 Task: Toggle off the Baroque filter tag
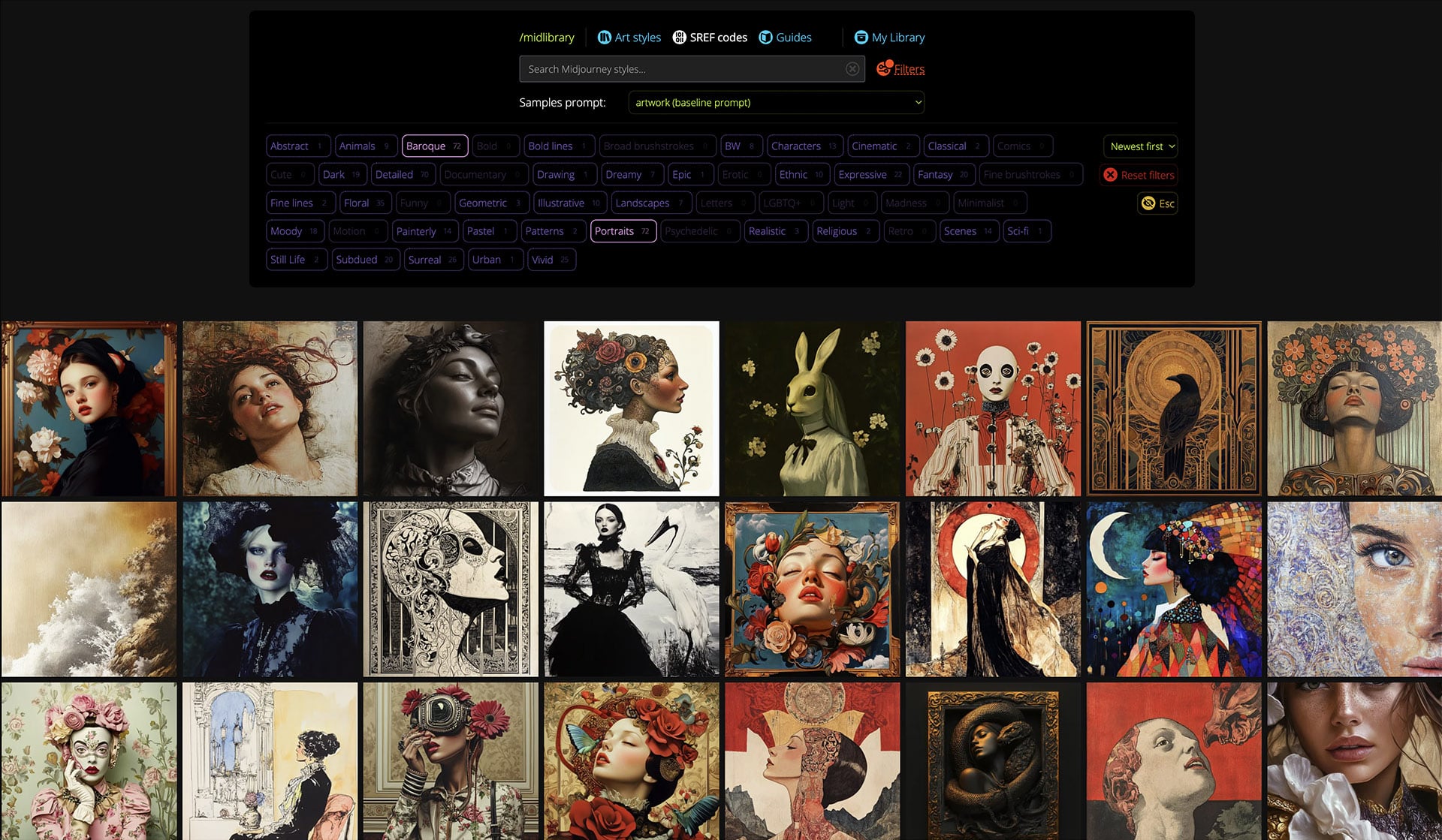coord(434,146)
